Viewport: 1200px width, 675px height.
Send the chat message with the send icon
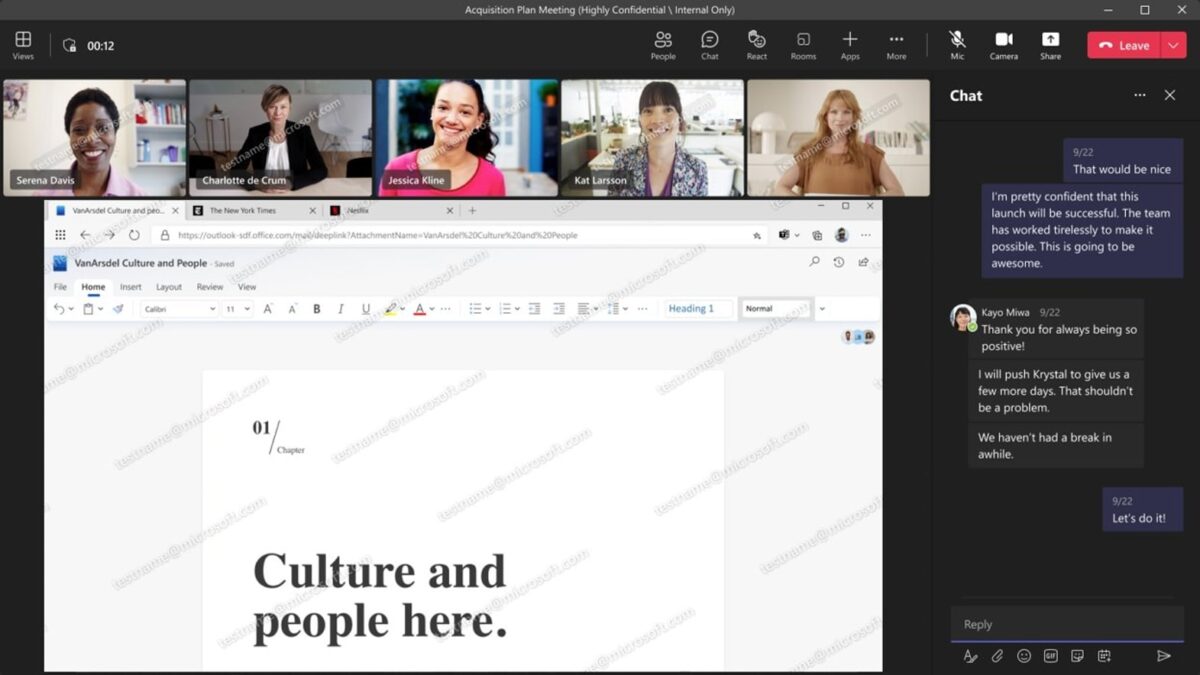point(1162,656)
